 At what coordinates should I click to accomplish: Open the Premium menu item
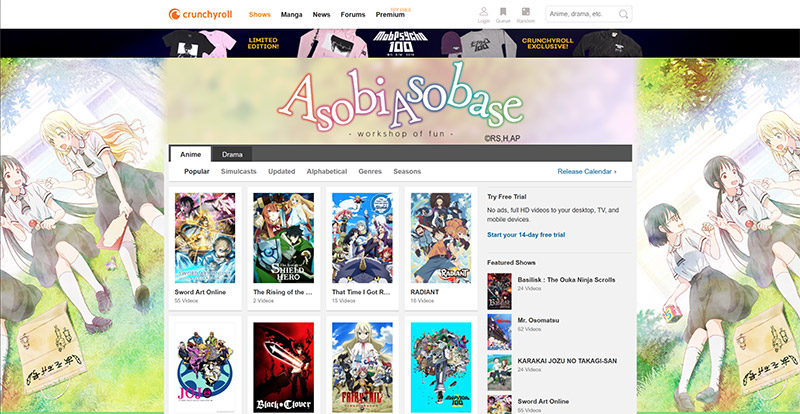pyautogui.click(x=390, y=14)
